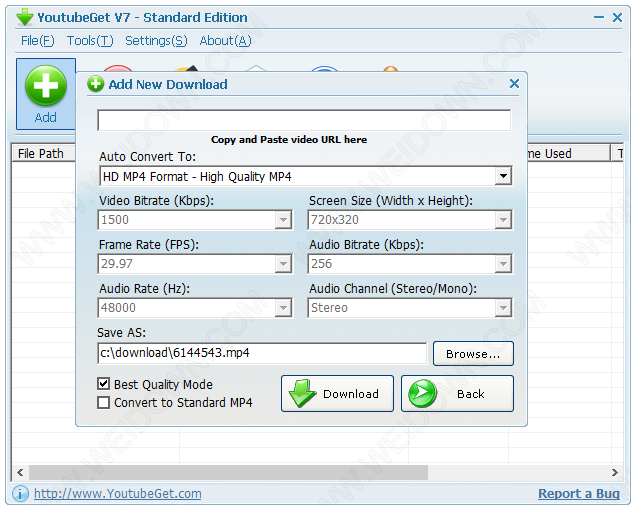Check Convert to Standard MP4 option
631x505 pixels.
pos(103,402)
